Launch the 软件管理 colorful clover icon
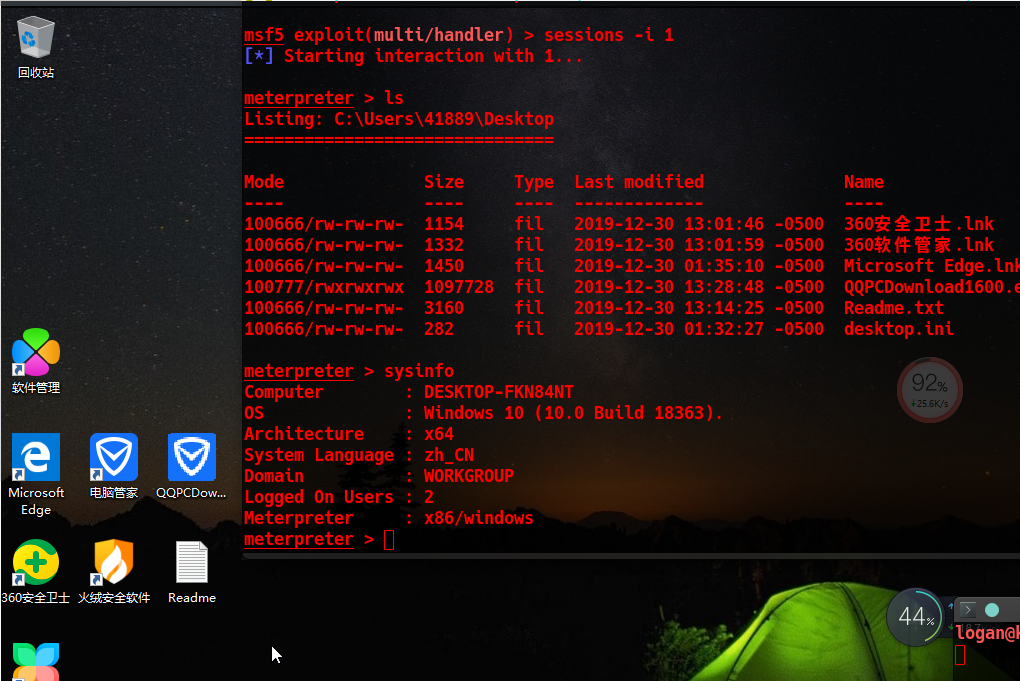The image size is (1020, 681). click(x=36, y=361)
